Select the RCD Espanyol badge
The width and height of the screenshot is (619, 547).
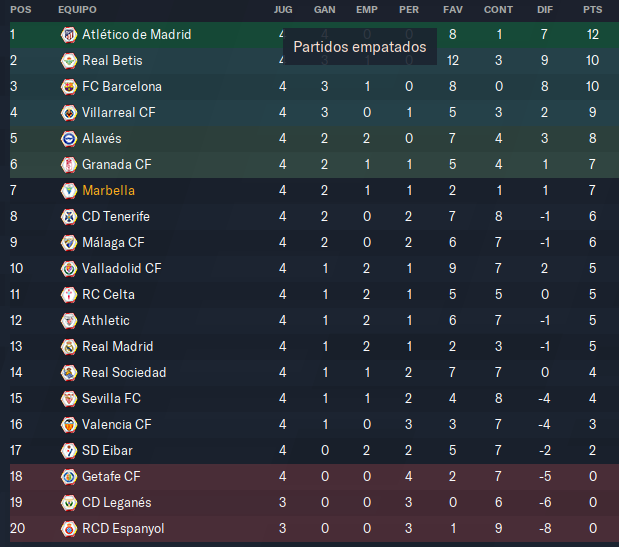tap(69, 528)
